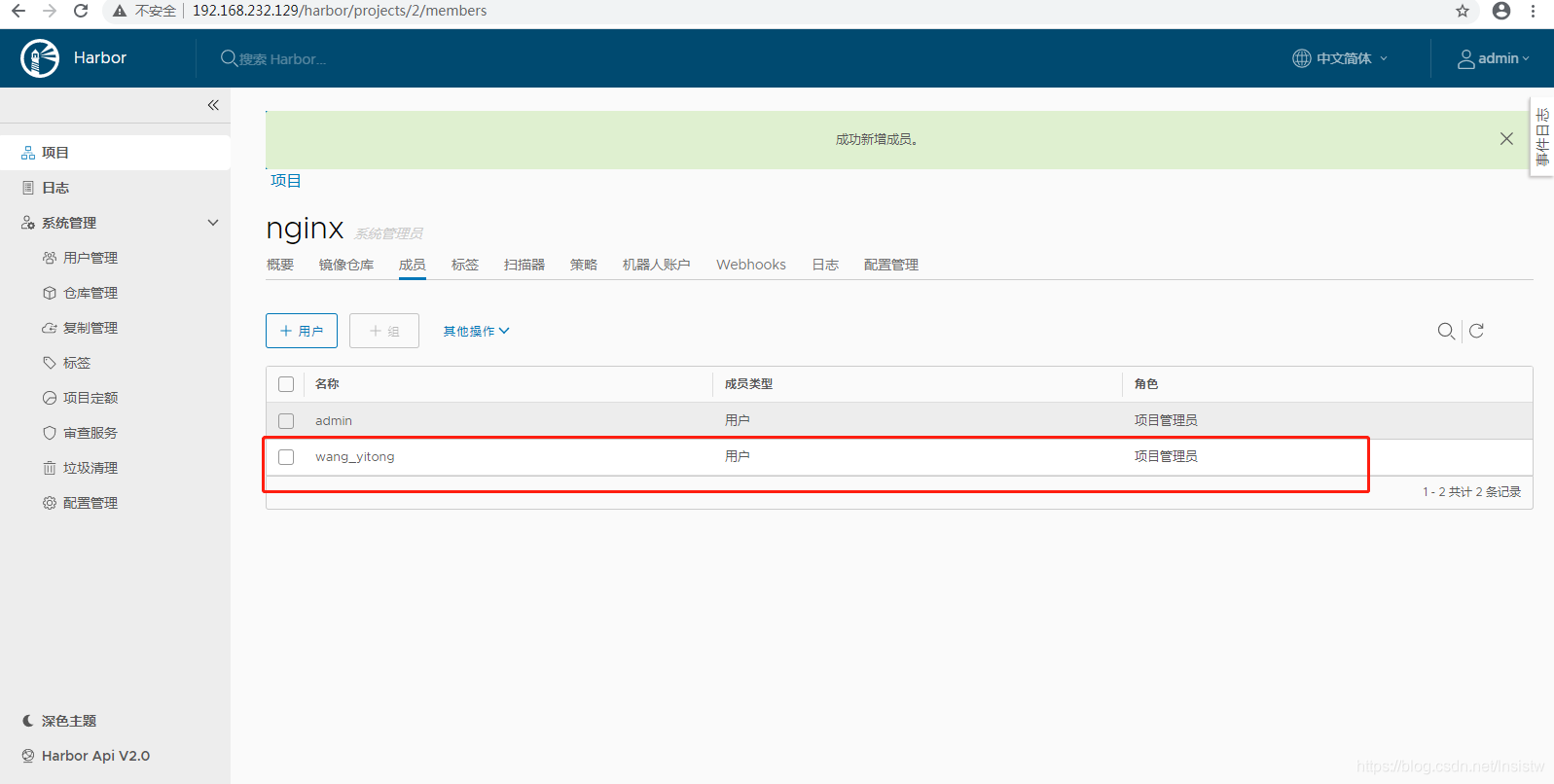Toggle the 深色主题 dark theme
This screenshot has width=1554, height=784.
tap(59, 721)
